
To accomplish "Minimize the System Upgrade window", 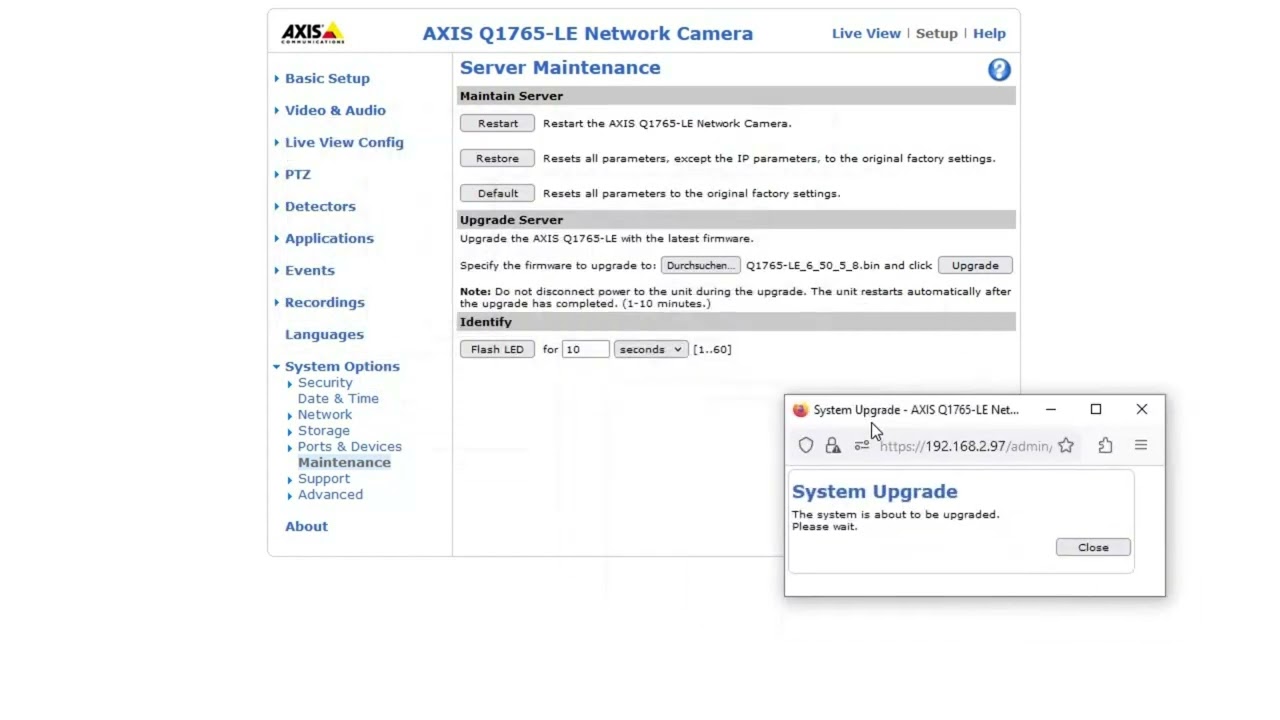I will coord(1051,409).
